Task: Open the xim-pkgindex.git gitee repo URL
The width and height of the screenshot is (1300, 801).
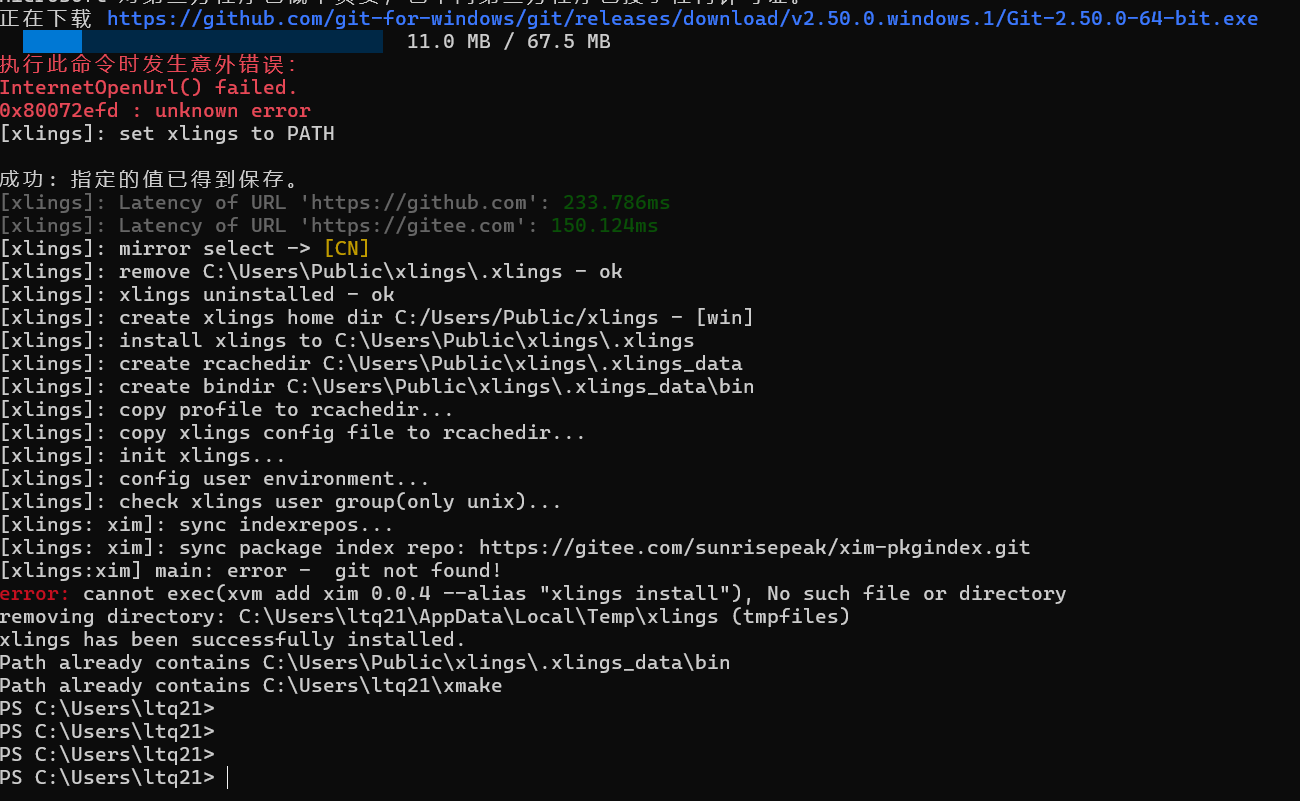Action: click(754, 548)
